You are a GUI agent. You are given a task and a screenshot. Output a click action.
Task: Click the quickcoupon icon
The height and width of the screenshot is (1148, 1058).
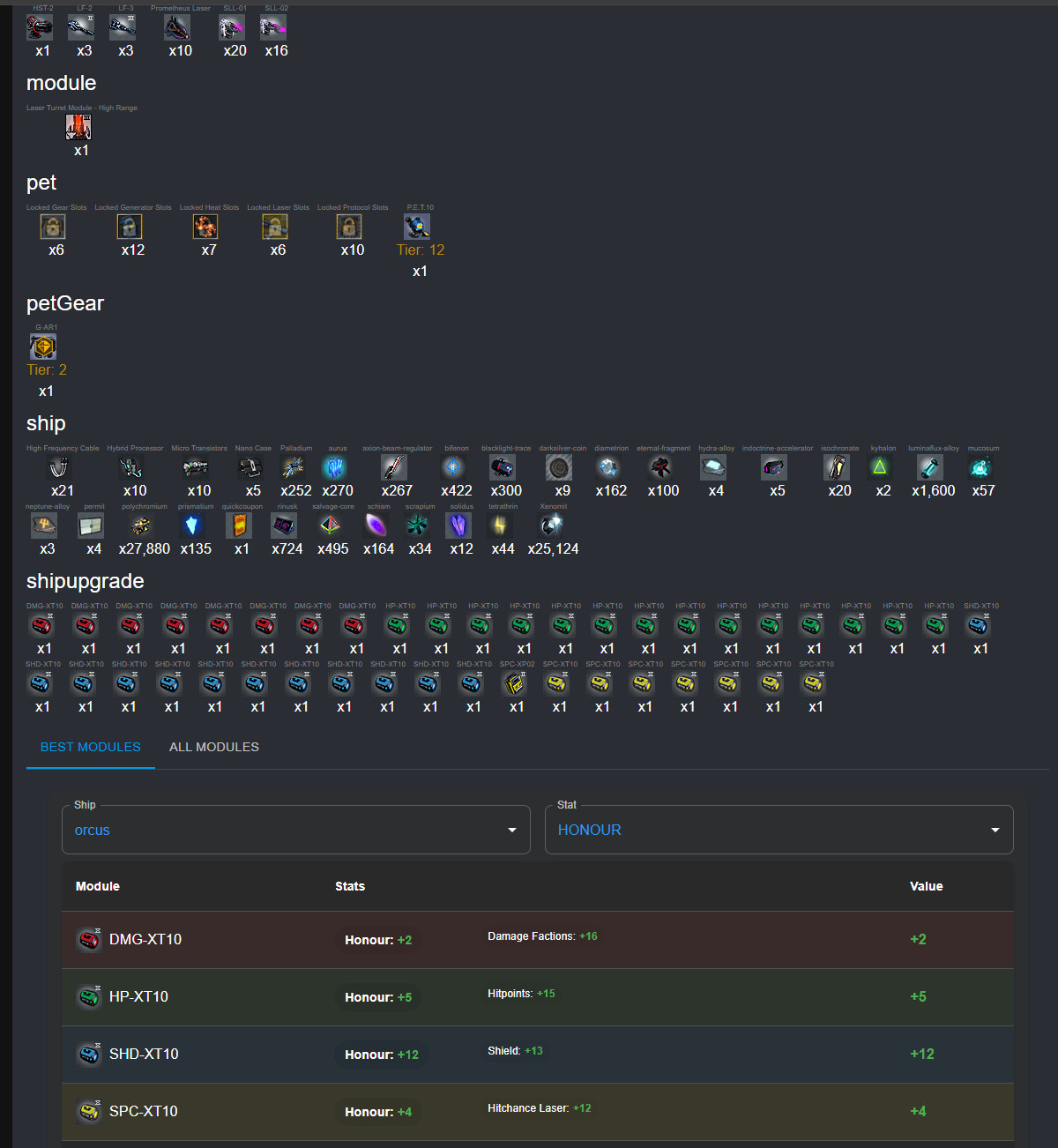239,526
